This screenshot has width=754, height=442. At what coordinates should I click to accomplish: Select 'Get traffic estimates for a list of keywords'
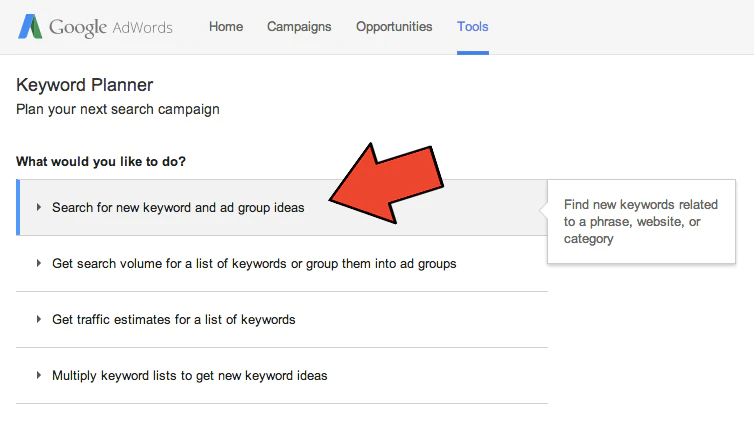click(174, 320)
